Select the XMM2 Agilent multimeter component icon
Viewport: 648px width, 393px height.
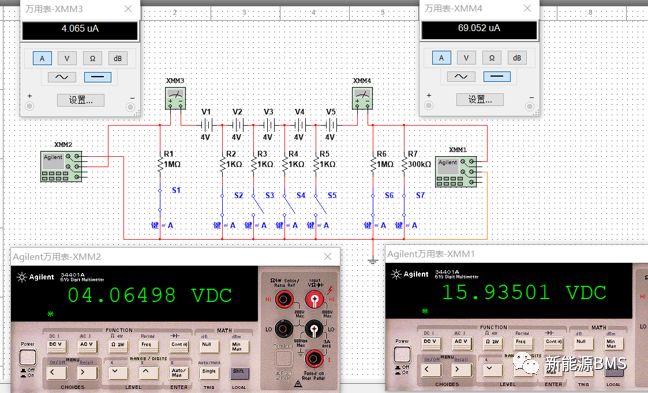click(61, 167)
